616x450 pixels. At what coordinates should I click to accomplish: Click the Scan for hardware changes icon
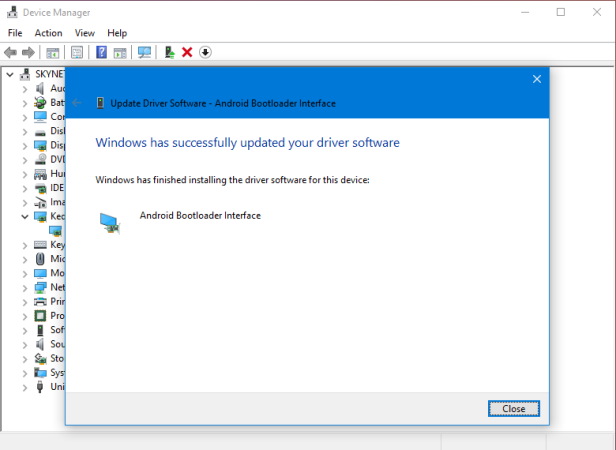[144, 52]
